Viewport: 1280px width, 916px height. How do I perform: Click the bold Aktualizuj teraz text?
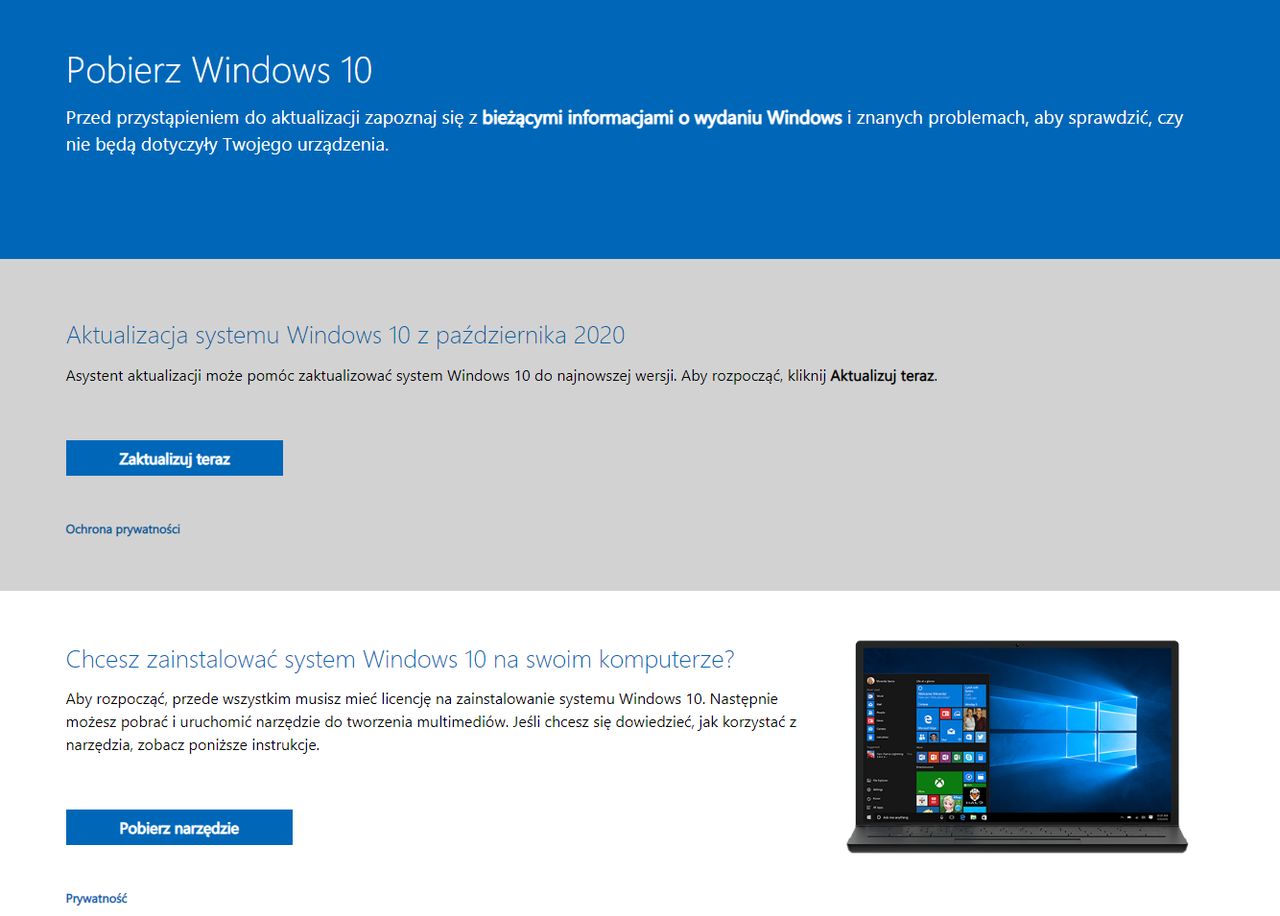[x=882, y=377]
